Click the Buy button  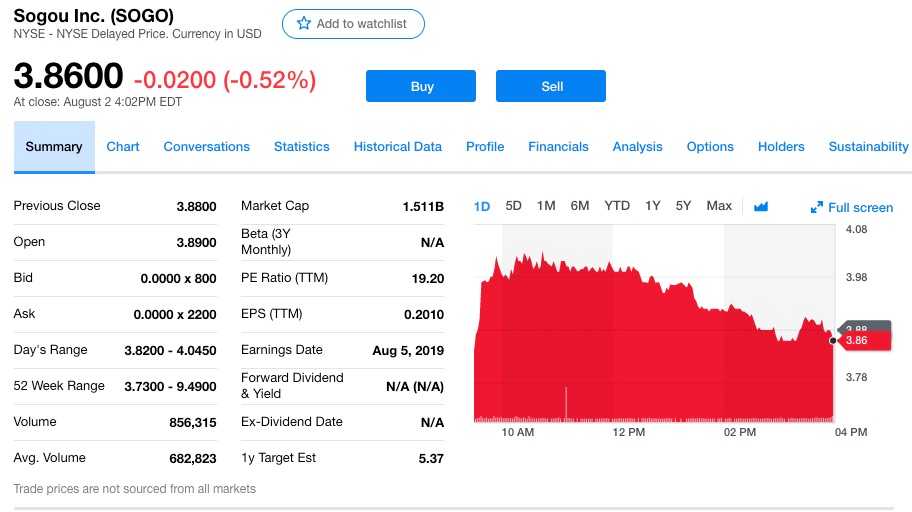coord(421,86)
